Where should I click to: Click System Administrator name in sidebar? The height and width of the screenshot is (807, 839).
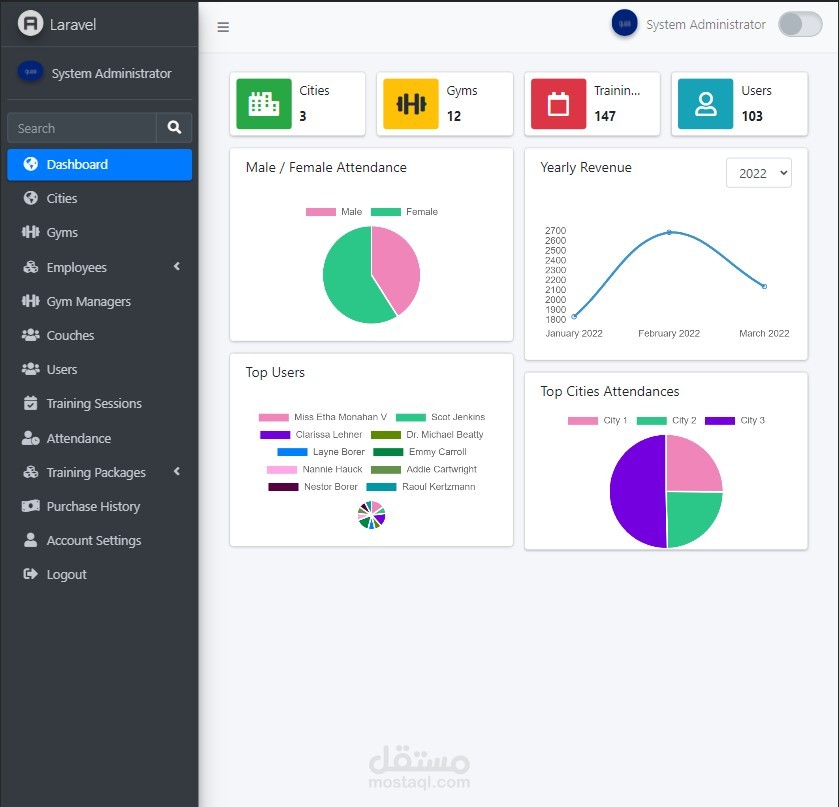pyautogui.click(x=111, y=73)
